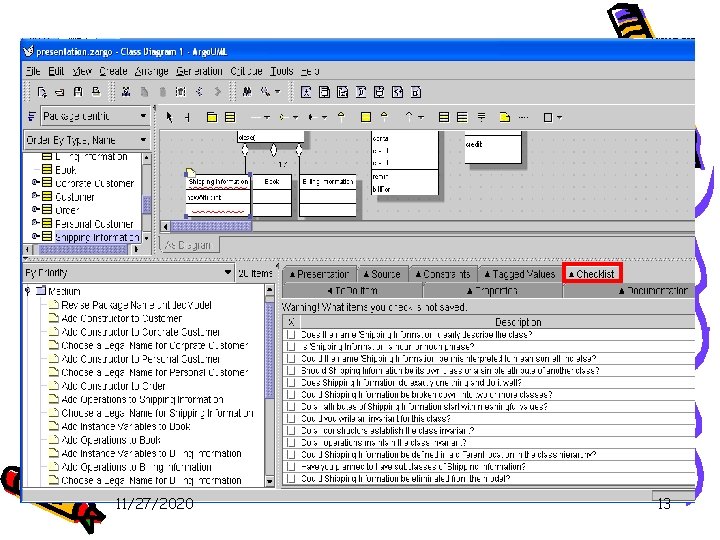Open the File menu
Viewport: 720px width, 540px height.
33,71
